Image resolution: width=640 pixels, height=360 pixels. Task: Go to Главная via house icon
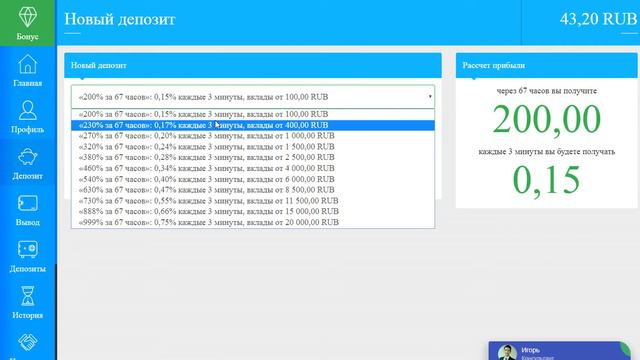[x=27, y=64]
